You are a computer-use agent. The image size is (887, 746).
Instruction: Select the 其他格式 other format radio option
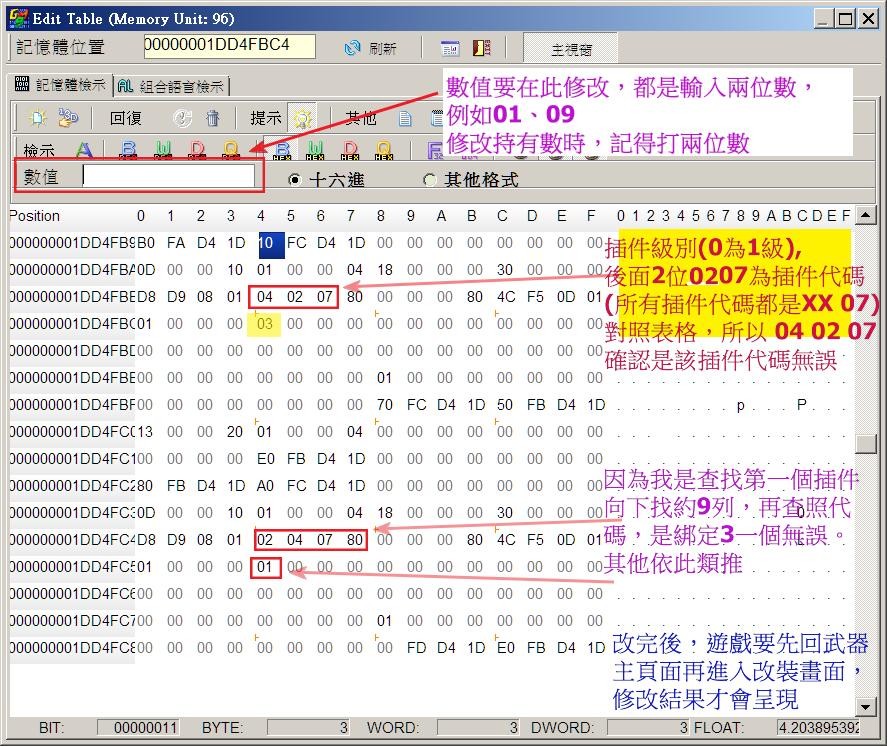(x=430, y=180)
